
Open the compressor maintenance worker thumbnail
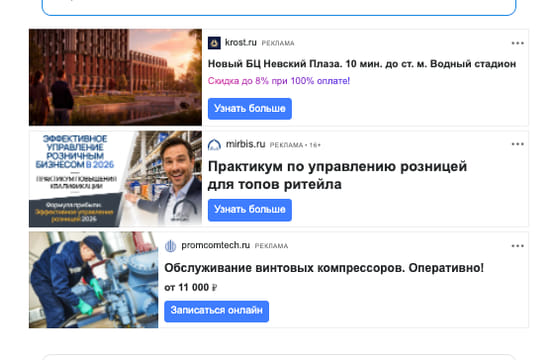pyautogui.click(x=94, y=280)
